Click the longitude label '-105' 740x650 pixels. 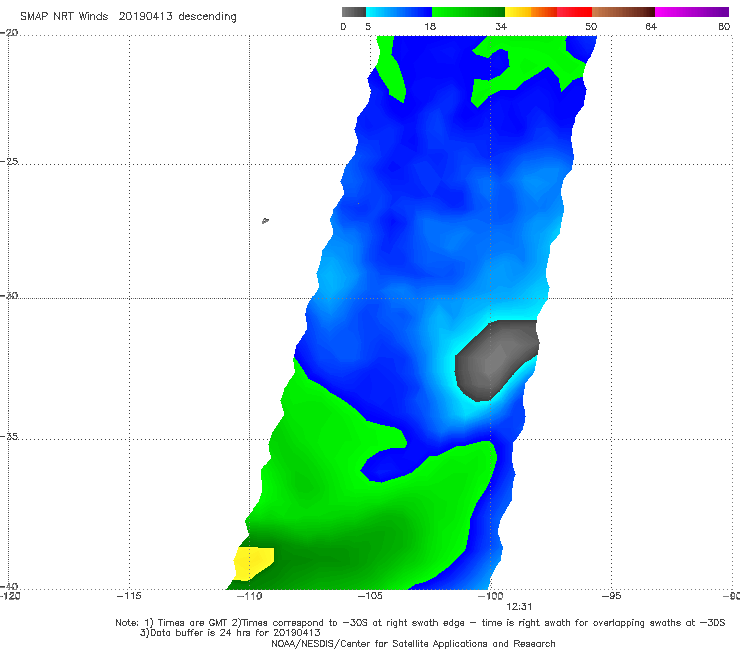point(370,596)
